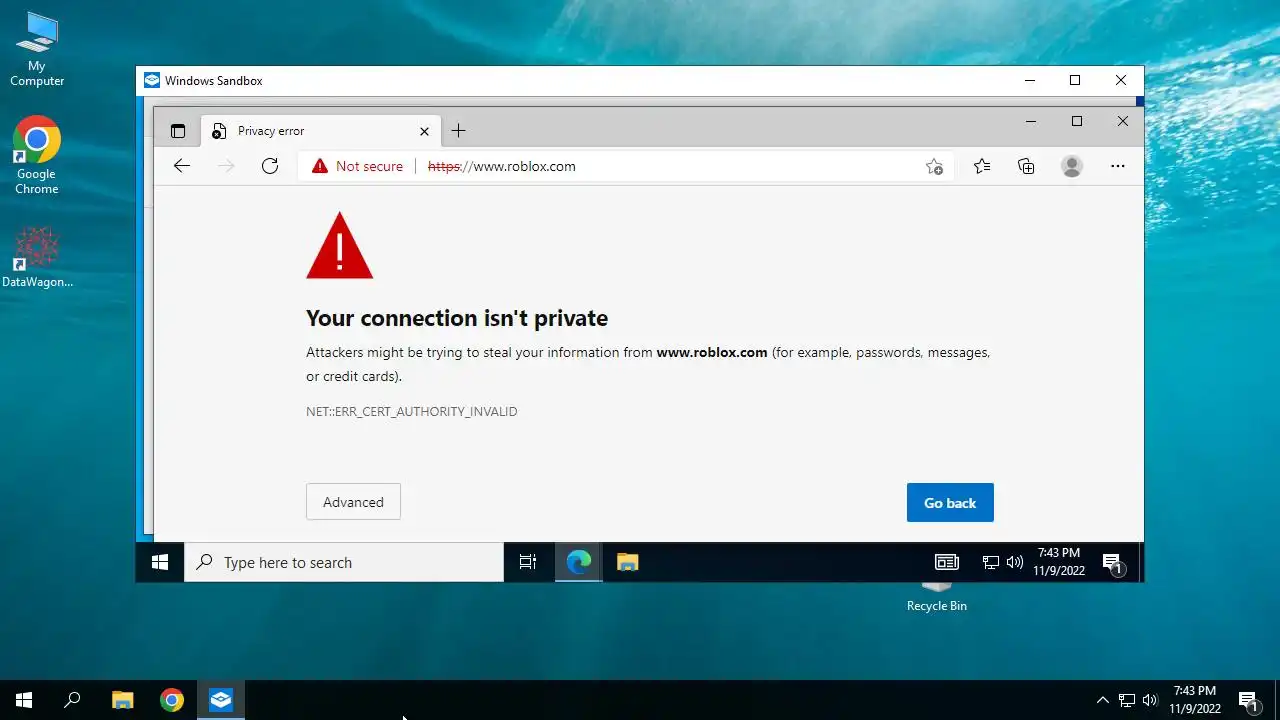This screenshot has width=1280, height=720.
Task: Open Chrome from host taskbar
Action: pos(172,700)
